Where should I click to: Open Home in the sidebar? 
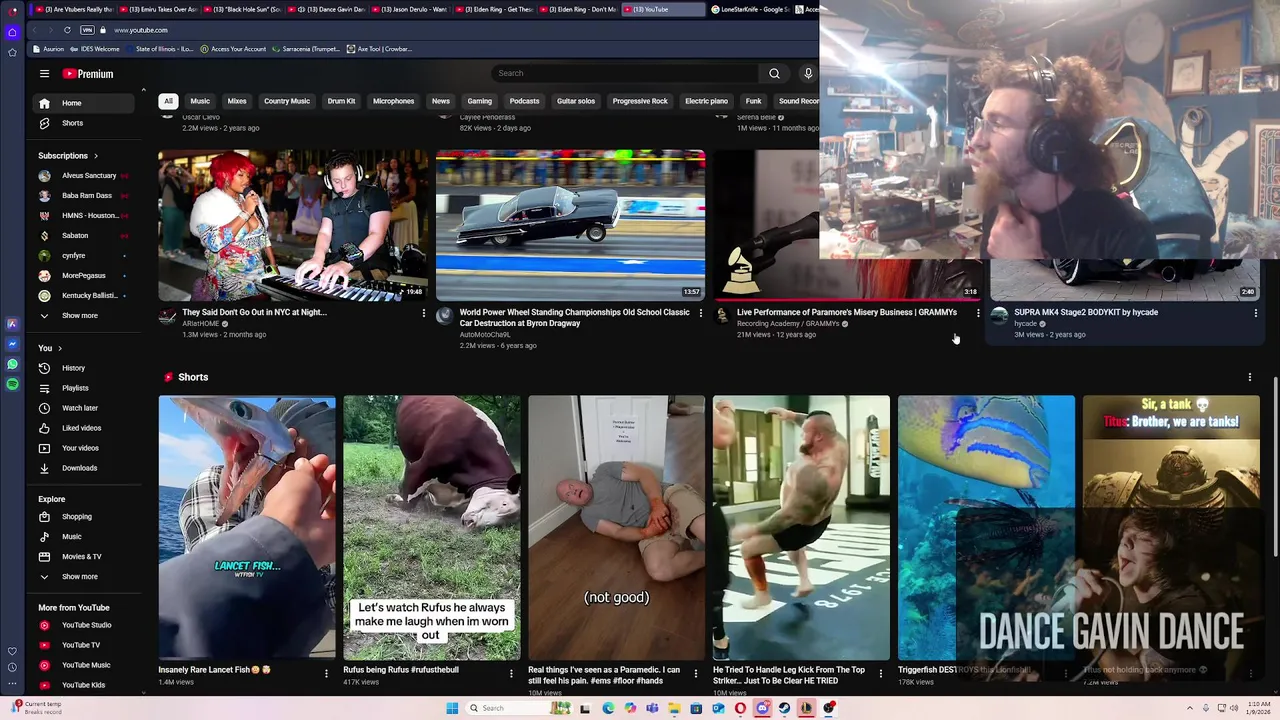[x=84, y=103]
